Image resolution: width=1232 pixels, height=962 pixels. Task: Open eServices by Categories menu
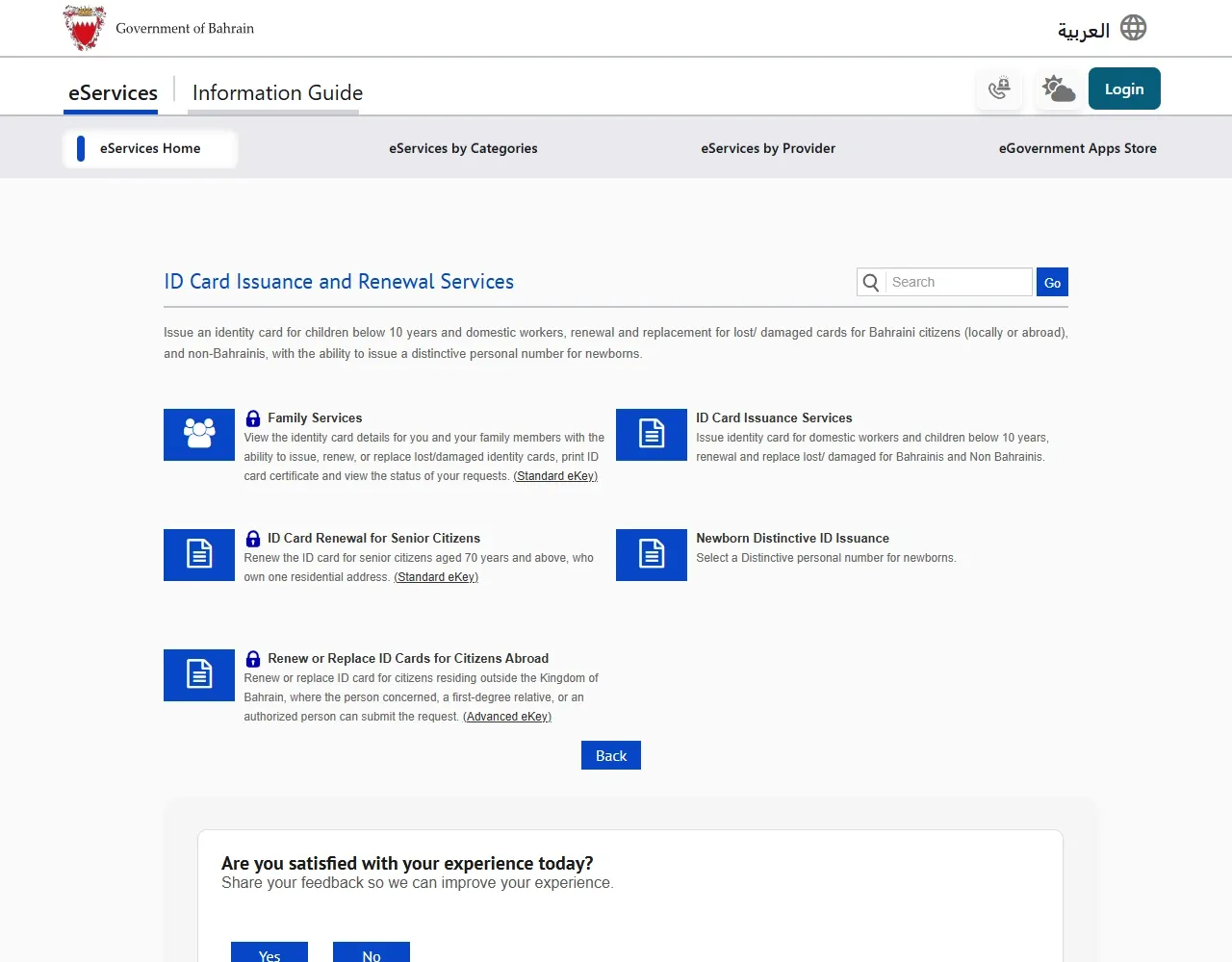tap(463, 148)
